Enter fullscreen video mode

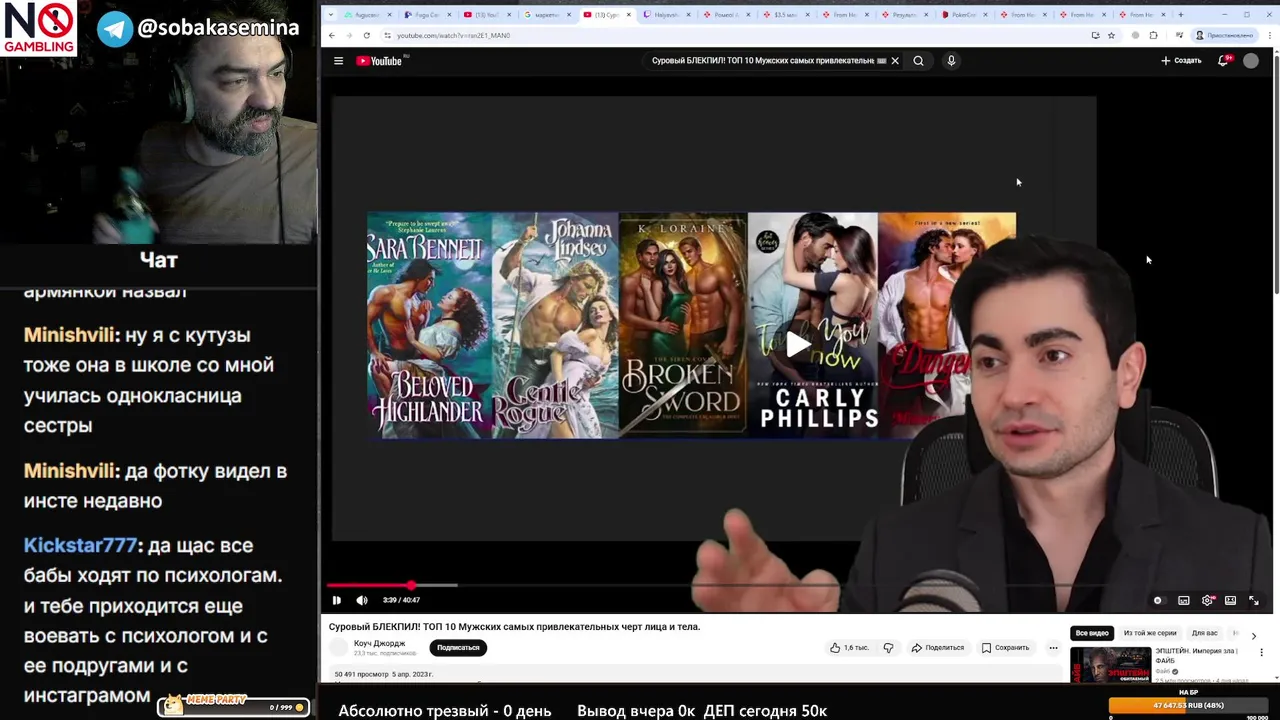(x=1254, y=600)
